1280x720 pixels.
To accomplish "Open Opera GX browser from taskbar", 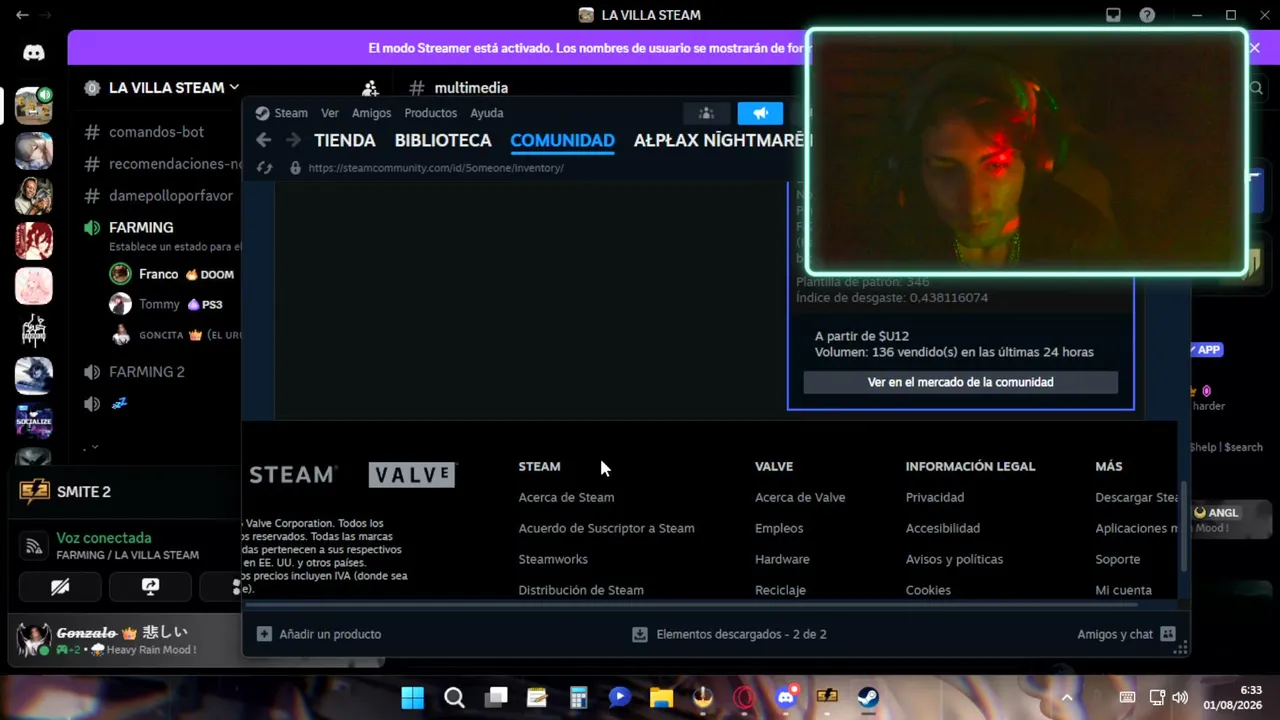I will pyautogui.click(x=744, y=698).
